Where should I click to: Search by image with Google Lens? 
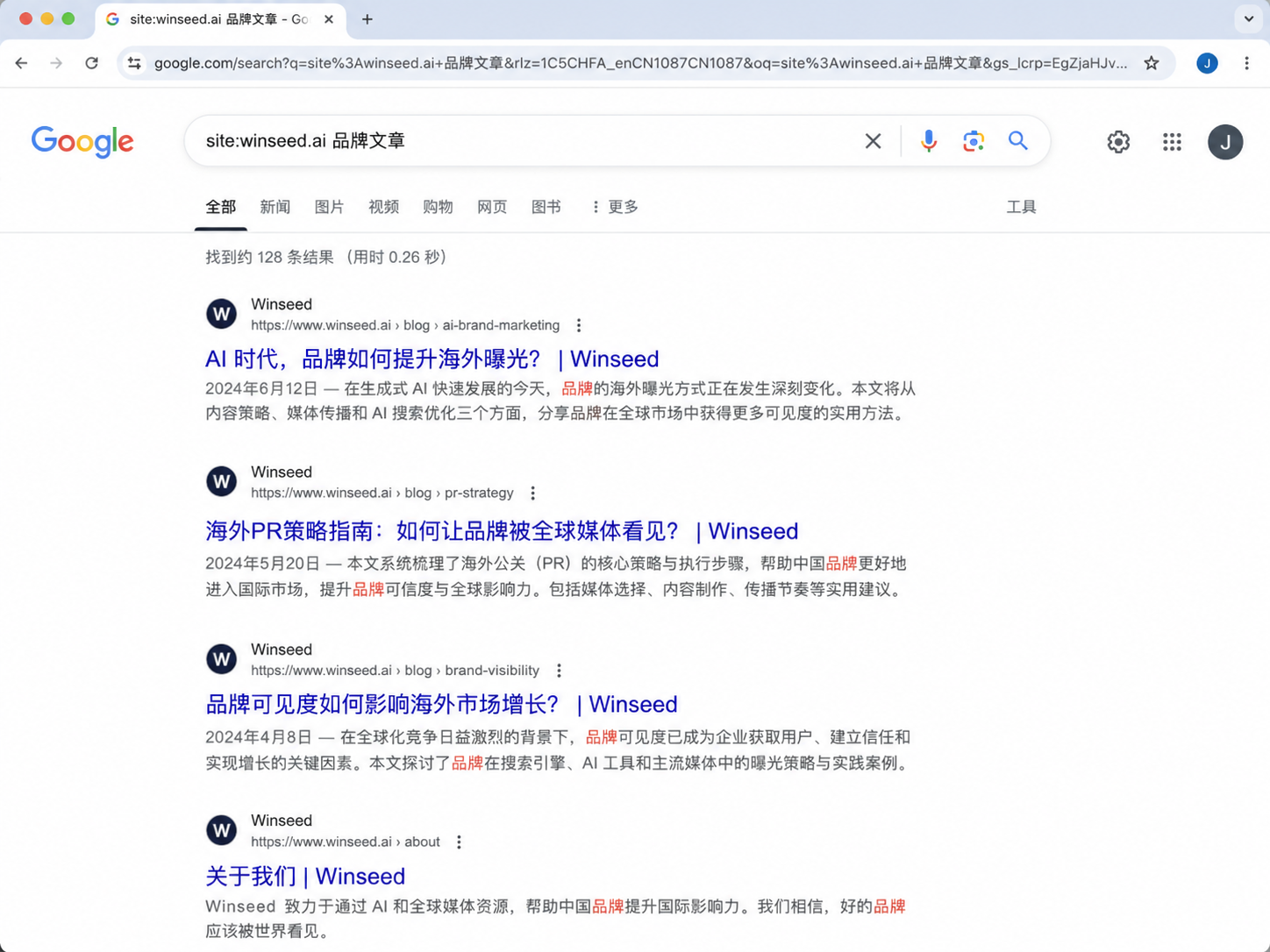click(x=974, y=141)
